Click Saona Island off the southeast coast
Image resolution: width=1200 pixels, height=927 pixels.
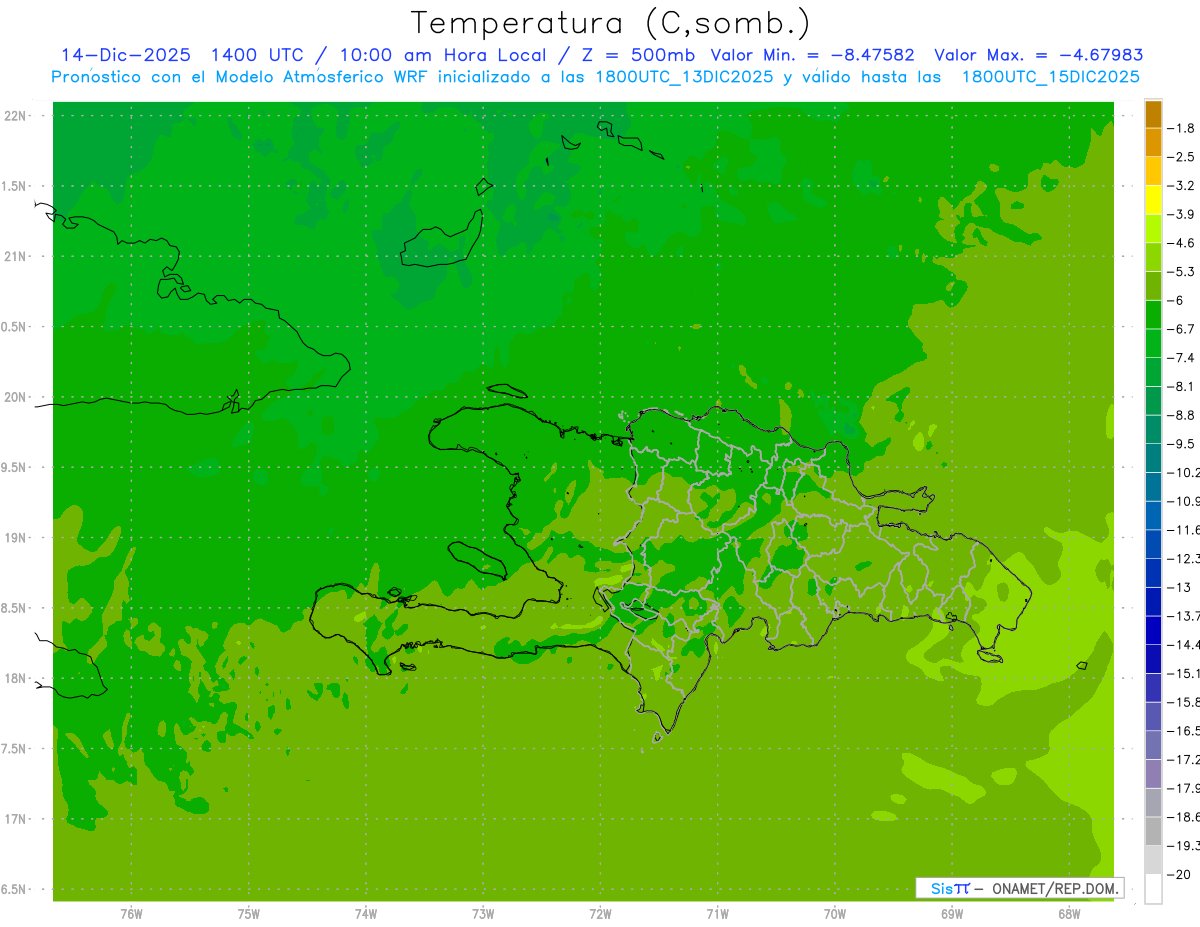(990, 655)
